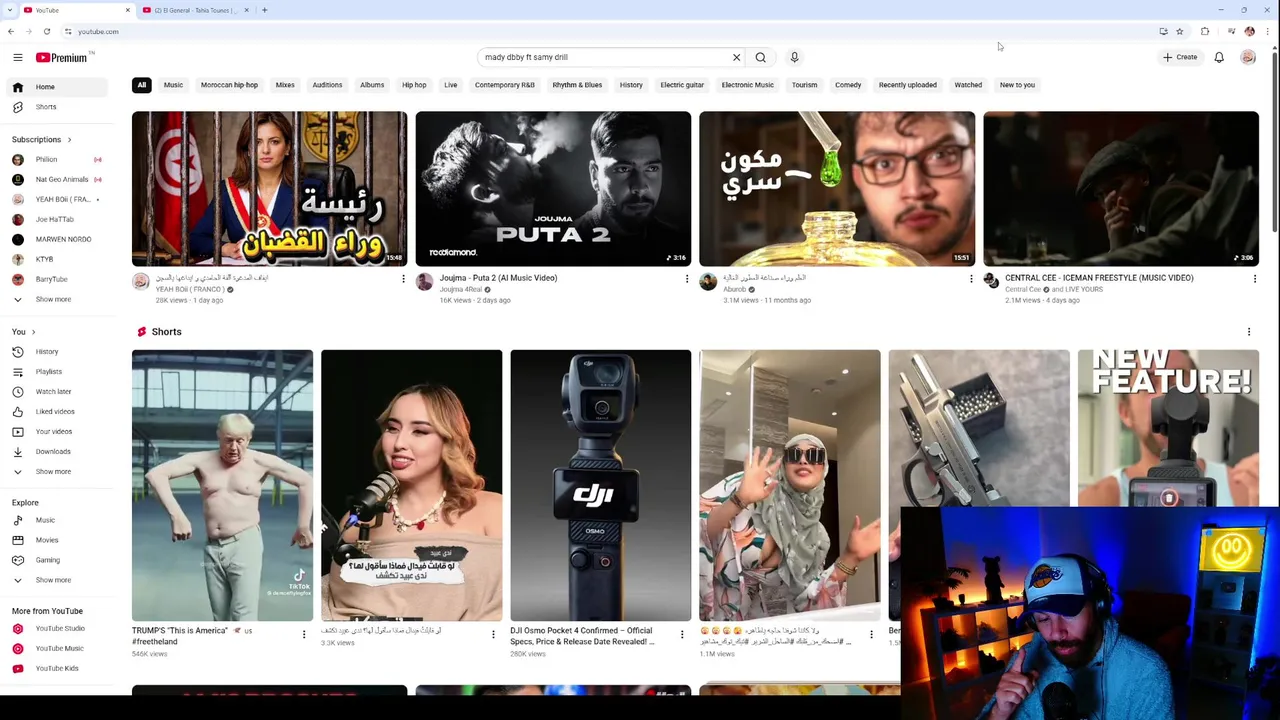
Task: Select the Music filter chip
Action: point(173,85)
